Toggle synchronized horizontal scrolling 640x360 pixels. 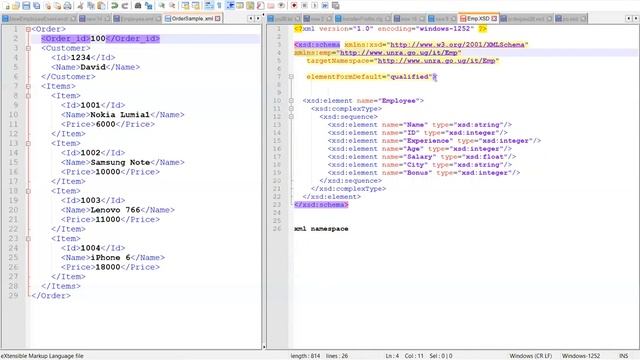pos(196,6)
